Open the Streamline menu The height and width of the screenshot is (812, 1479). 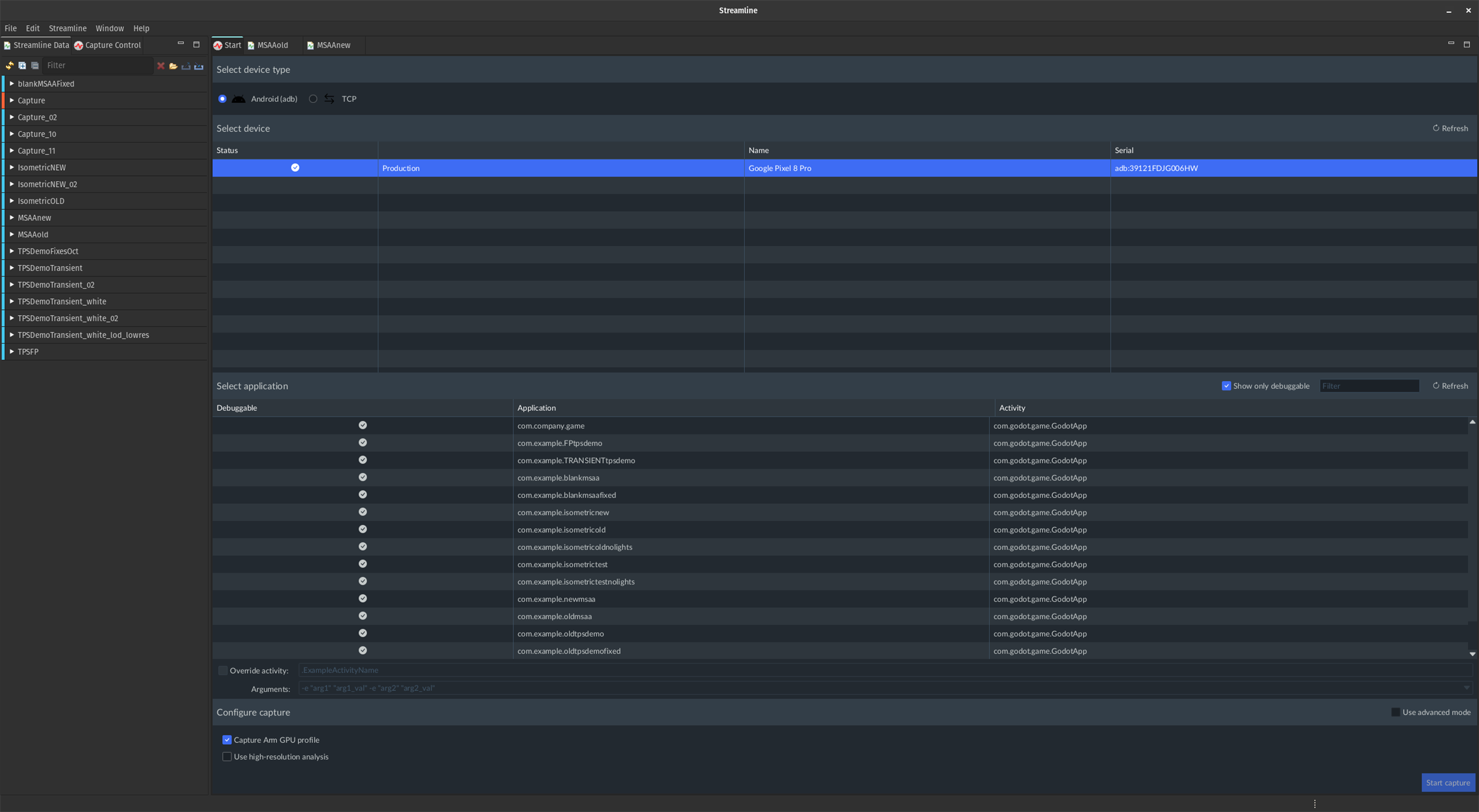[67, 28]
